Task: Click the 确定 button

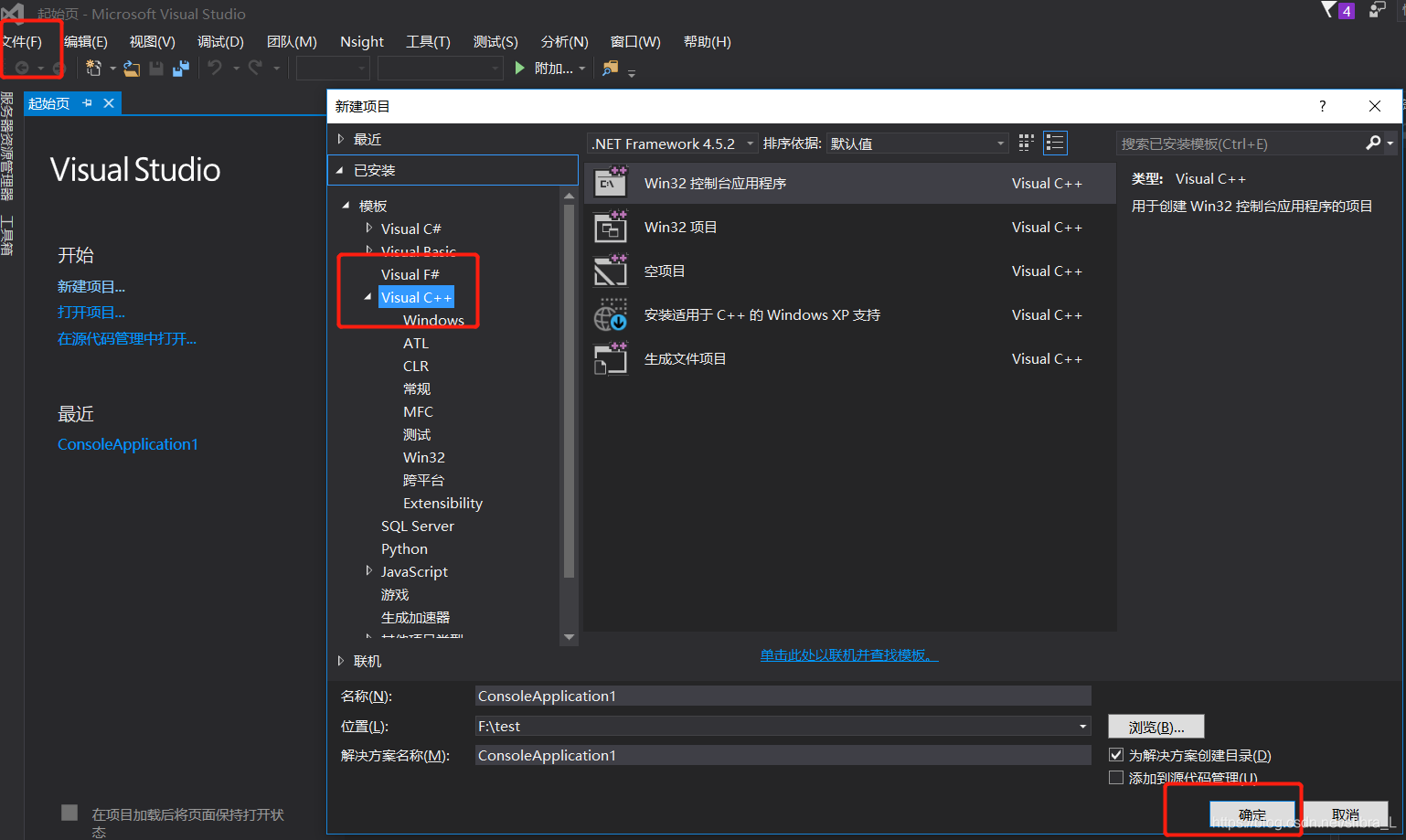Action: click(x=1252, y=814)
